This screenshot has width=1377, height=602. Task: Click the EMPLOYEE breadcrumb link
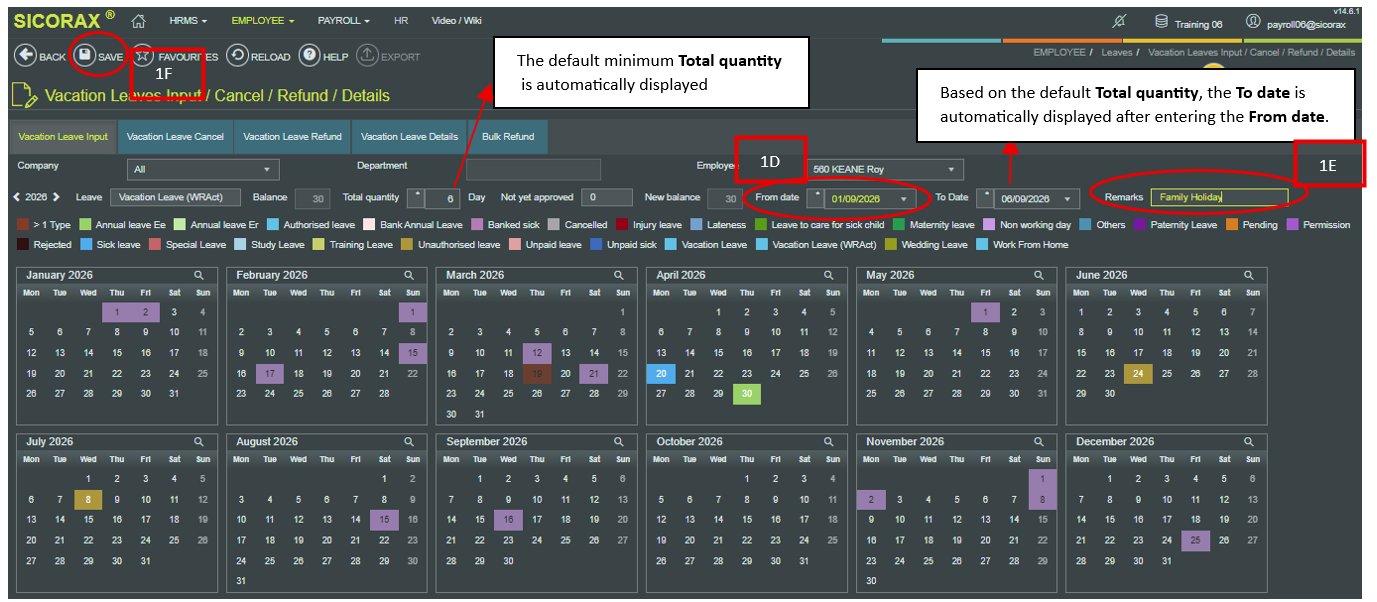(1060, 52)
